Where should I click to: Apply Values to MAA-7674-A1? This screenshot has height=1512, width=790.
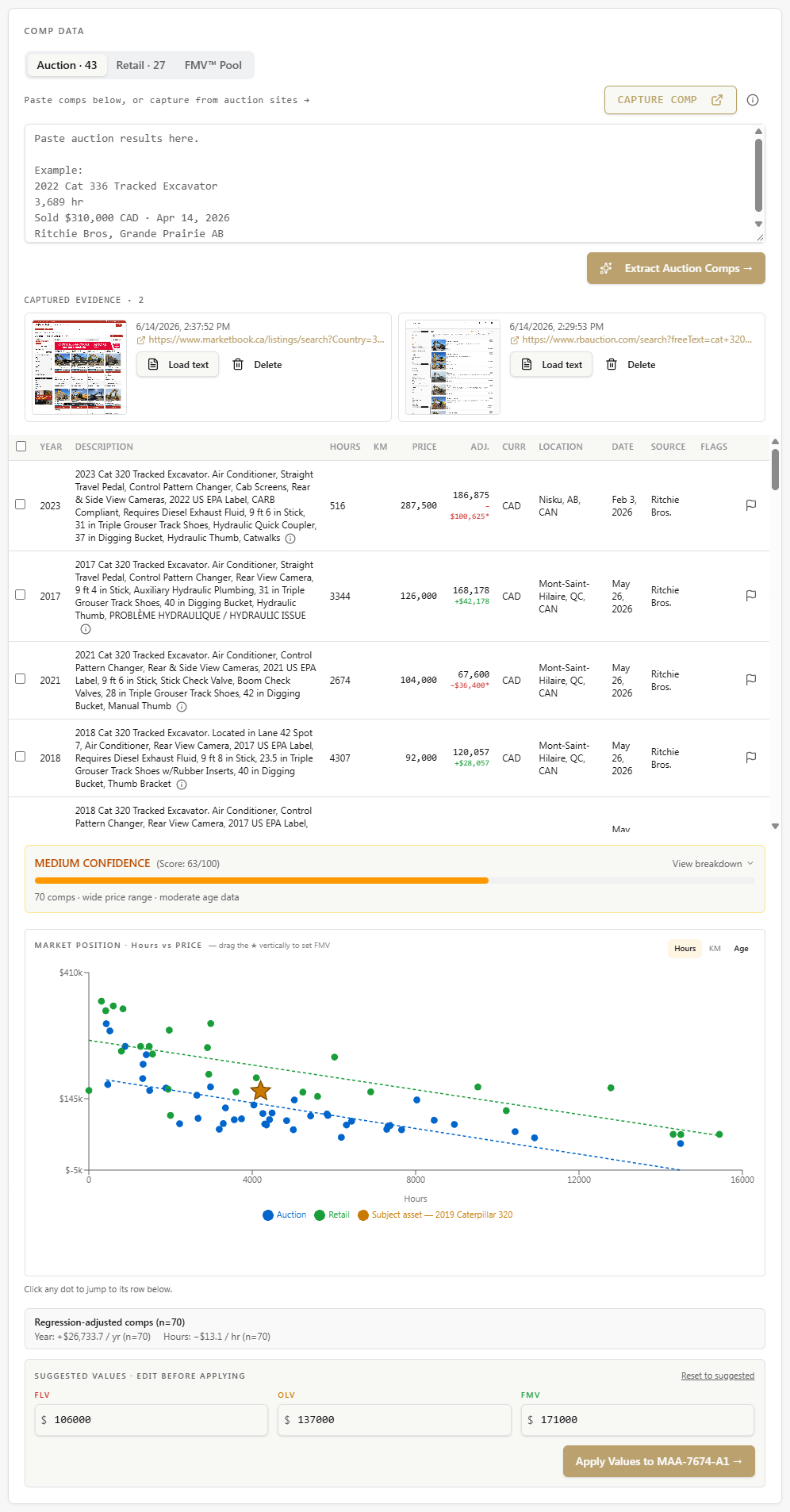[x=659, y=1461]
